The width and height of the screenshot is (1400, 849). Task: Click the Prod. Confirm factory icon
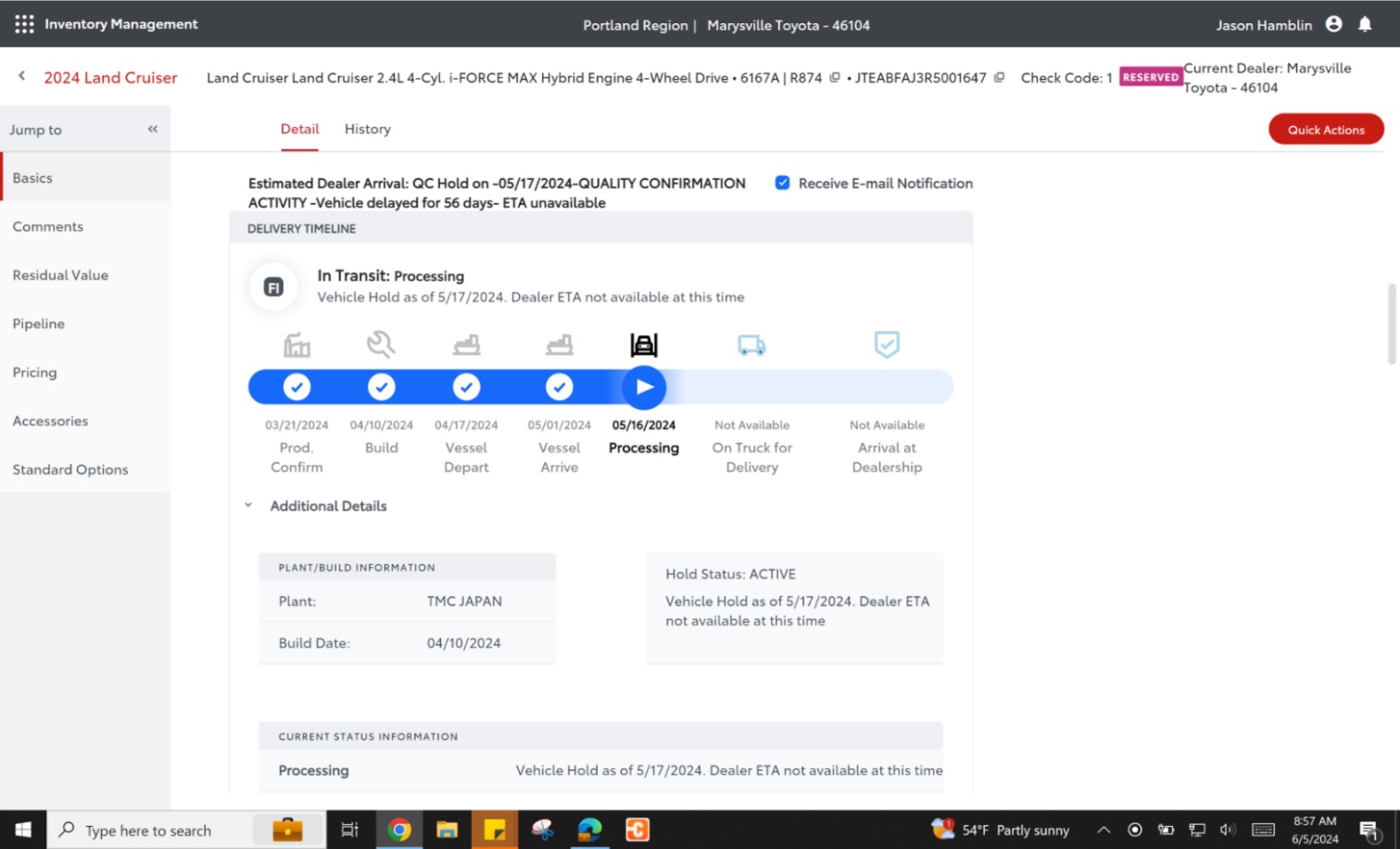coord(296,345)
